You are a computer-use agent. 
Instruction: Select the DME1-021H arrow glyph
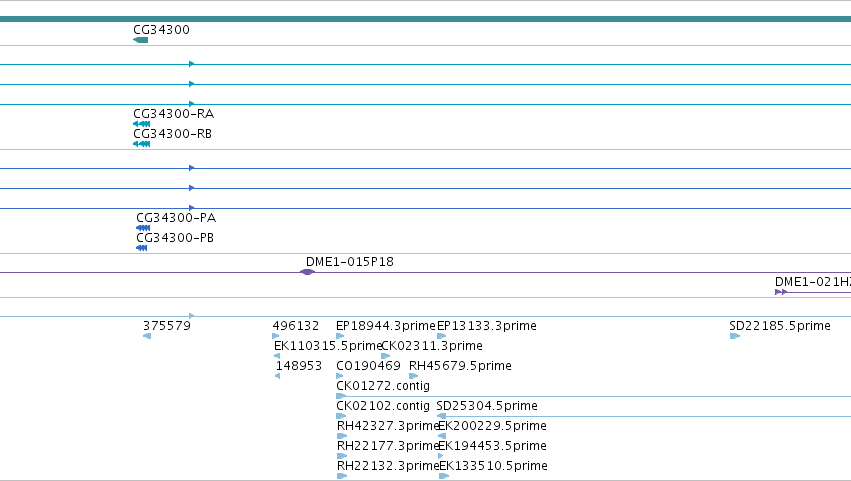(x=781, y=292)
